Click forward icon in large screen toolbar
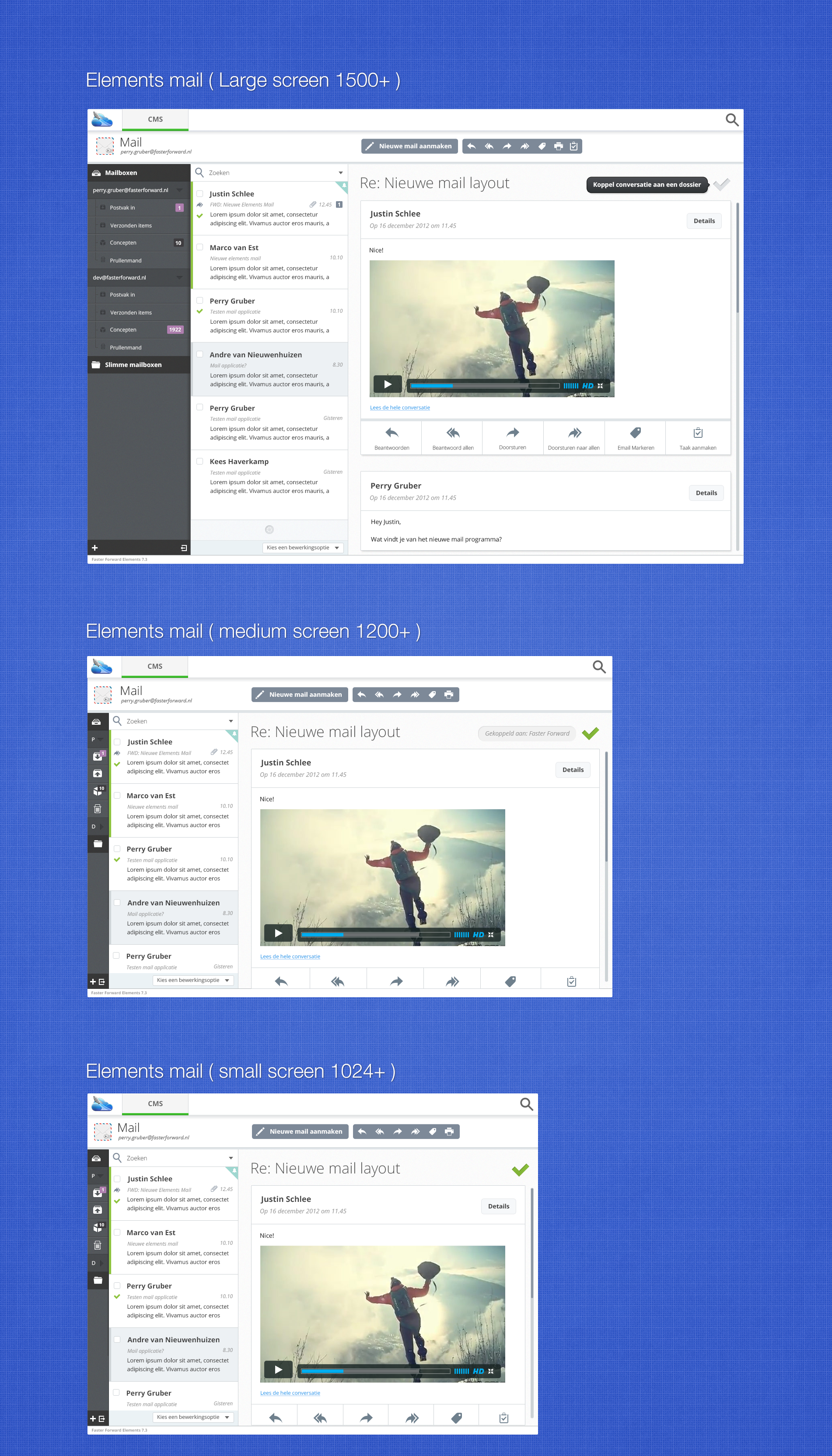Image resolution: width=832 pixels, height=1456 pixels. (507, 146)
